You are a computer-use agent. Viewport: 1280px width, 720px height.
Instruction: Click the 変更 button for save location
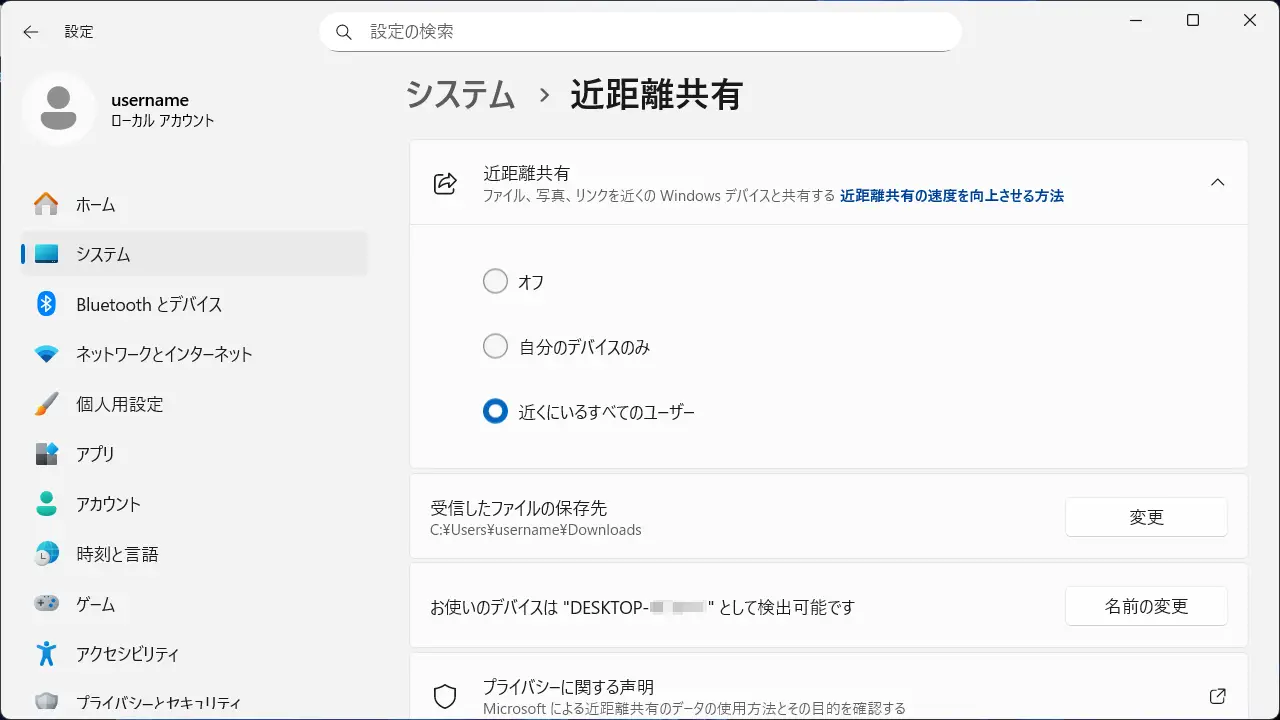[1146, 517]
